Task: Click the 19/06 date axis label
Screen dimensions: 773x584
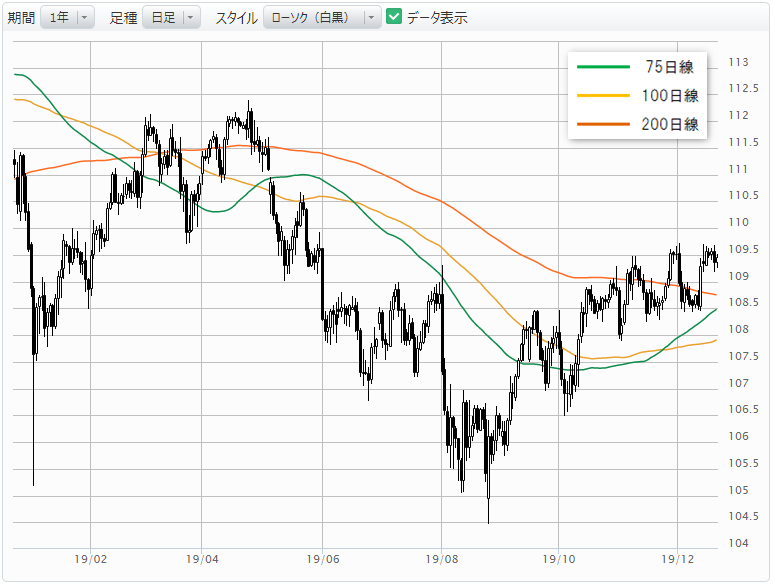Action: [x=323, y=559]
